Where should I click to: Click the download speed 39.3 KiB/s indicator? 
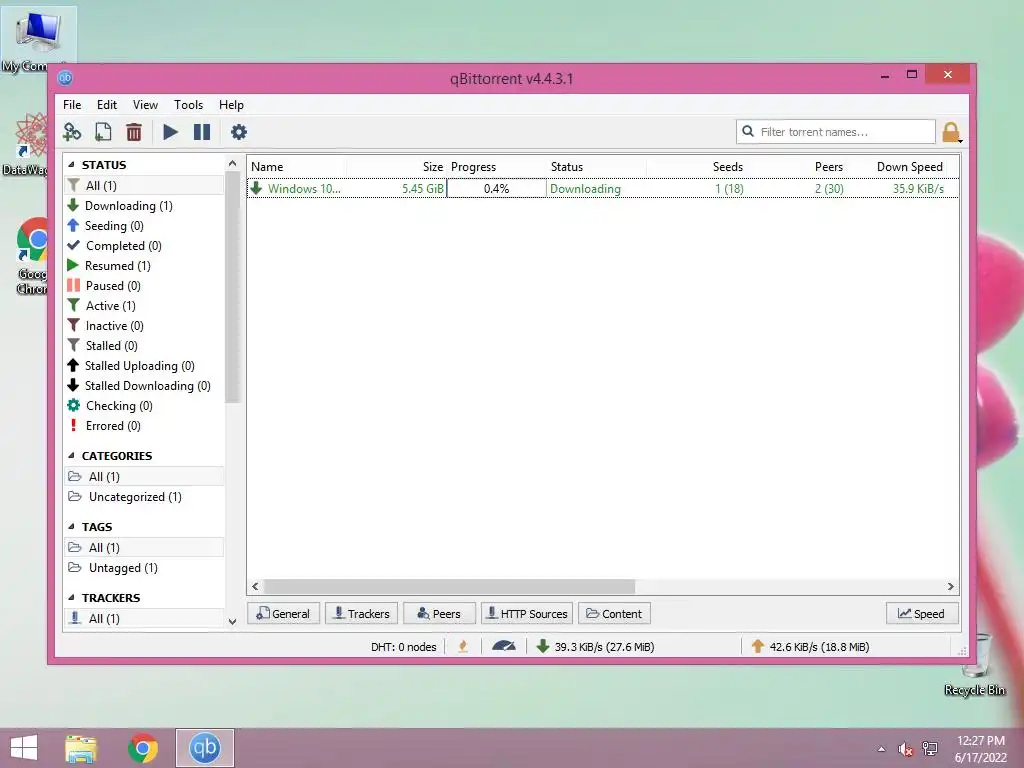coord(595,647)
